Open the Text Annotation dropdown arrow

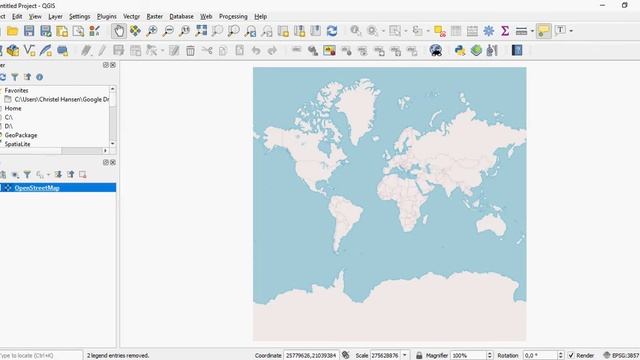pos(571,31)
